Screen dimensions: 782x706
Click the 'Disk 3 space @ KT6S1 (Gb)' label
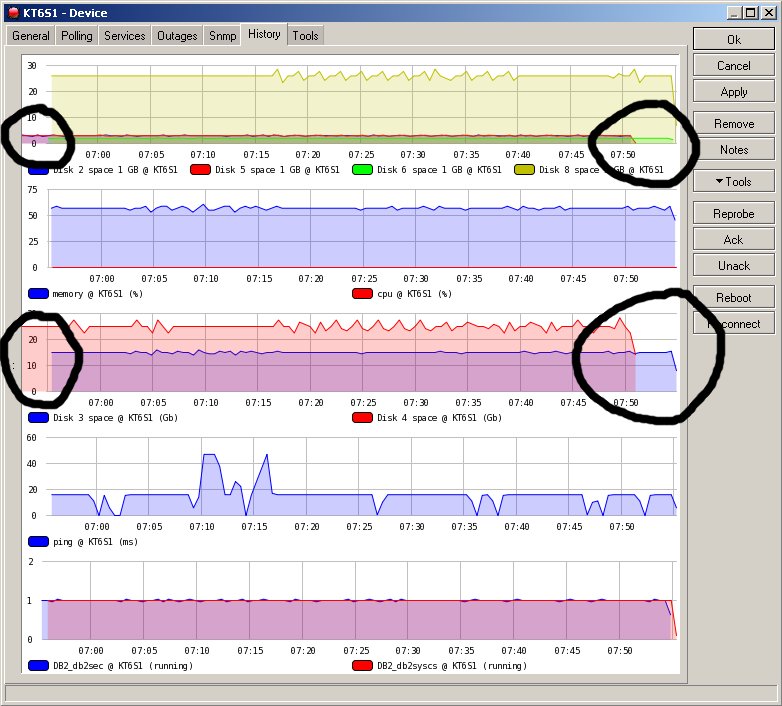coord(115,417)
